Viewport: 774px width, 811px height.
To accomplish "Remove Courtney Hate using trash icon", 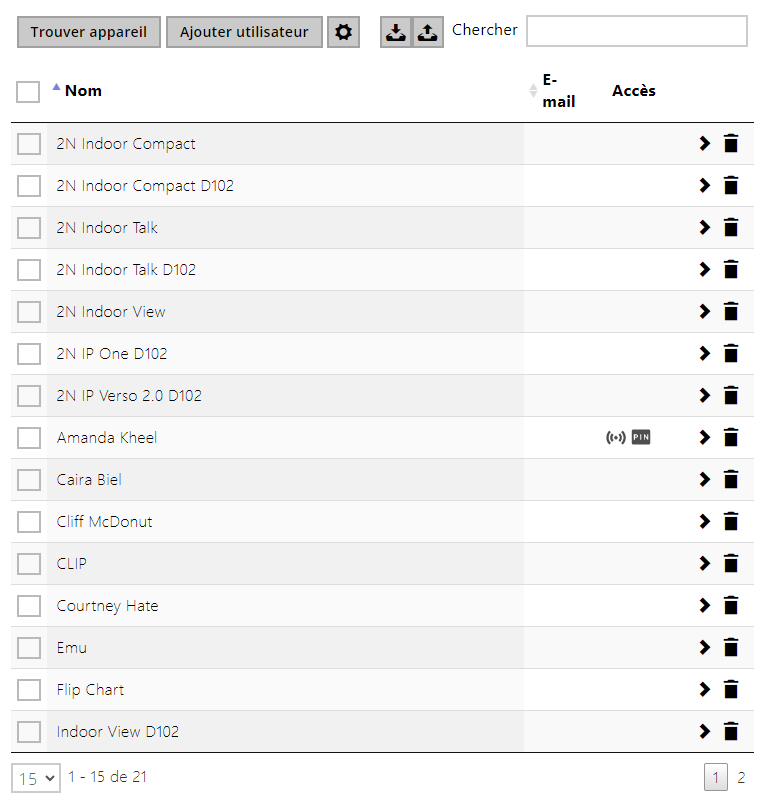I will pyautogui.click(x=731, y=605).
